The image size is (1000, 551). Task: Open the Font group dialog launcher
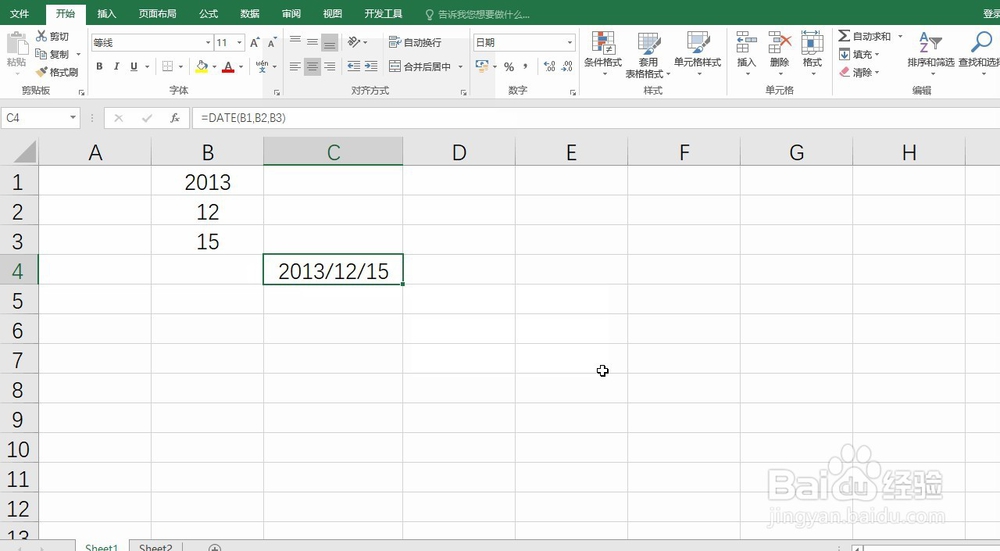tap(277, 92)
